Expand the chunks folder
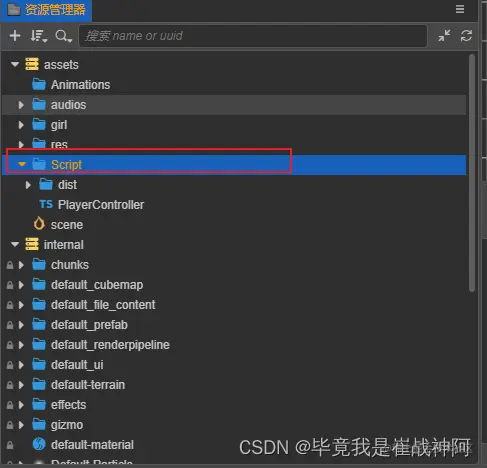 tap(21, 265)
